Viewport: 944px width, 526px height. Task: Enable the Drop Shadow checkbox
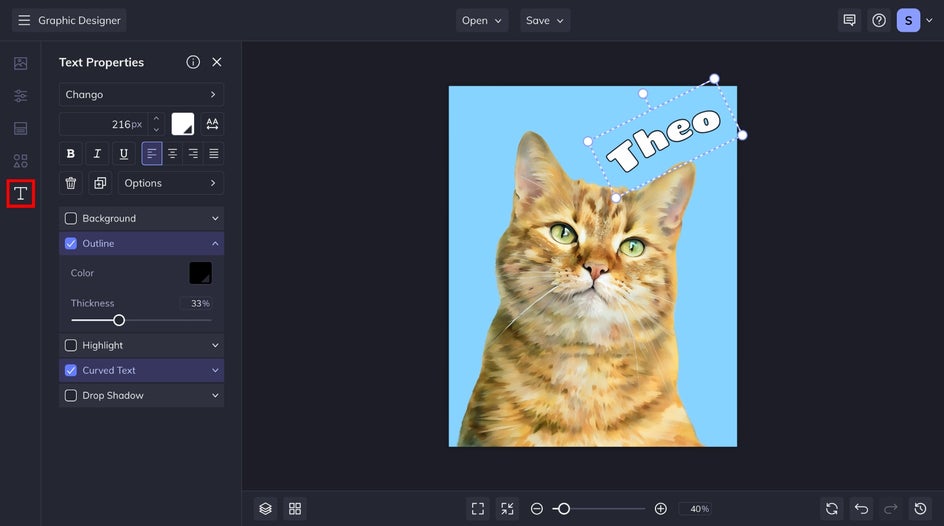pos(70,395)
